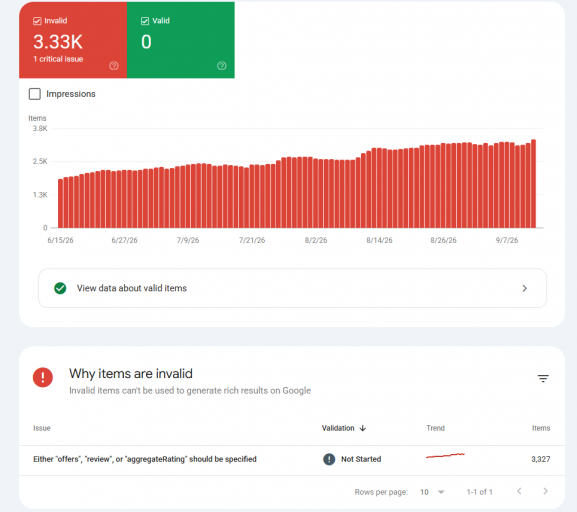Click the Trend column header
The image size is (577, 512).
pyautogui.click(x=435, y=428)
